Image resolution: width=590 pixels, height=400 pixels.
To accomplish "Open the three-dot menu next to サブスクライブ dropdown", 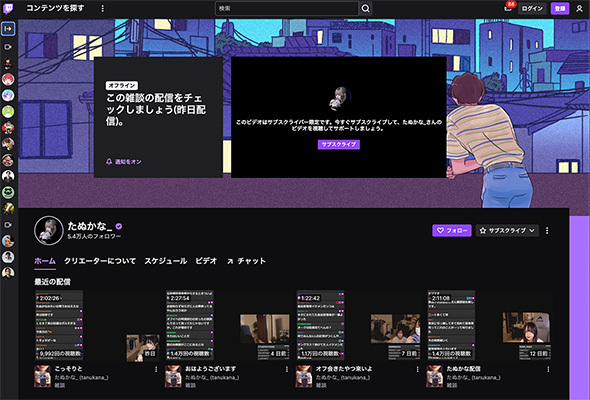I will click(x=547, y=230).
